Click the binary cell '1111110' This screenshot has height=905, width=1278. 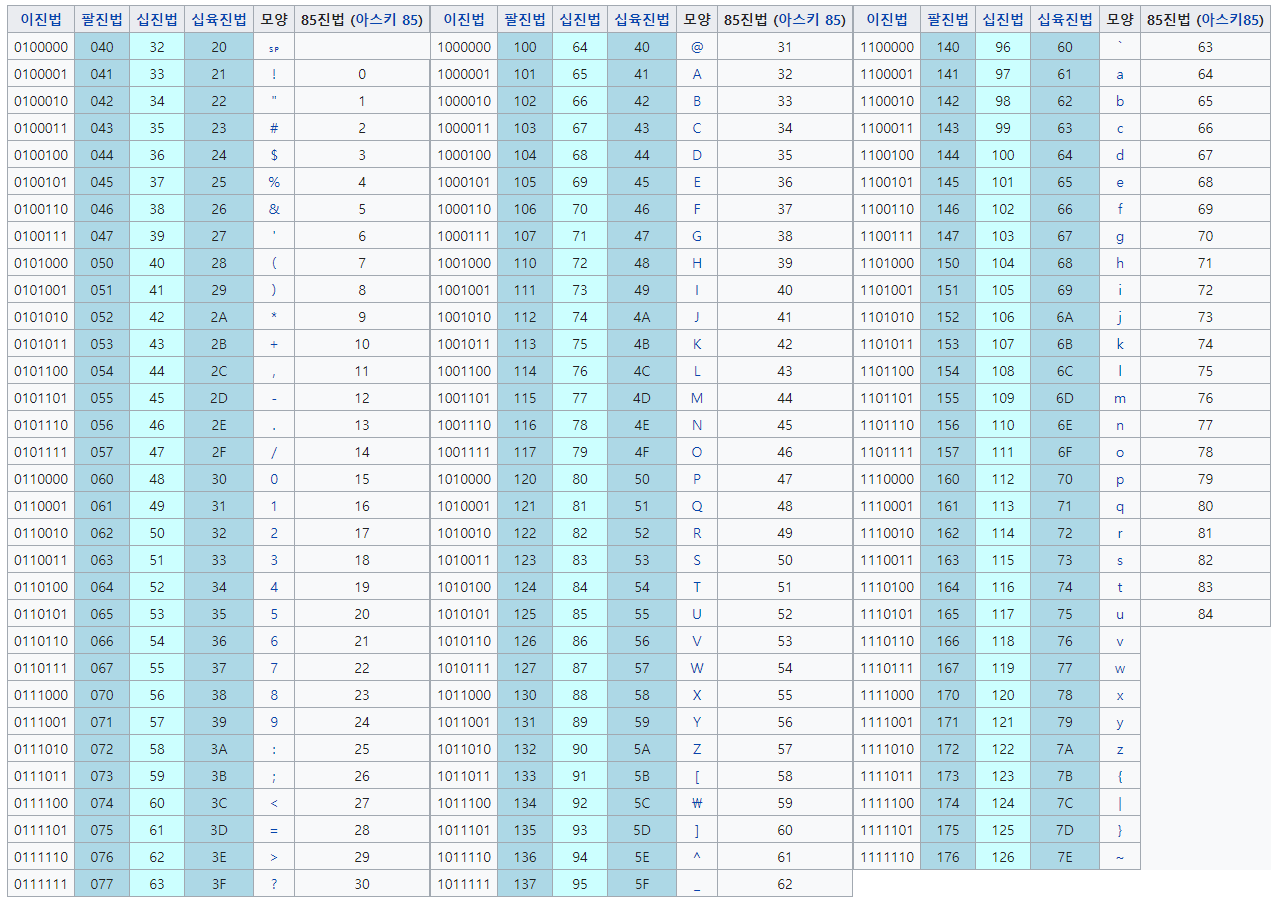coord(887,857)
